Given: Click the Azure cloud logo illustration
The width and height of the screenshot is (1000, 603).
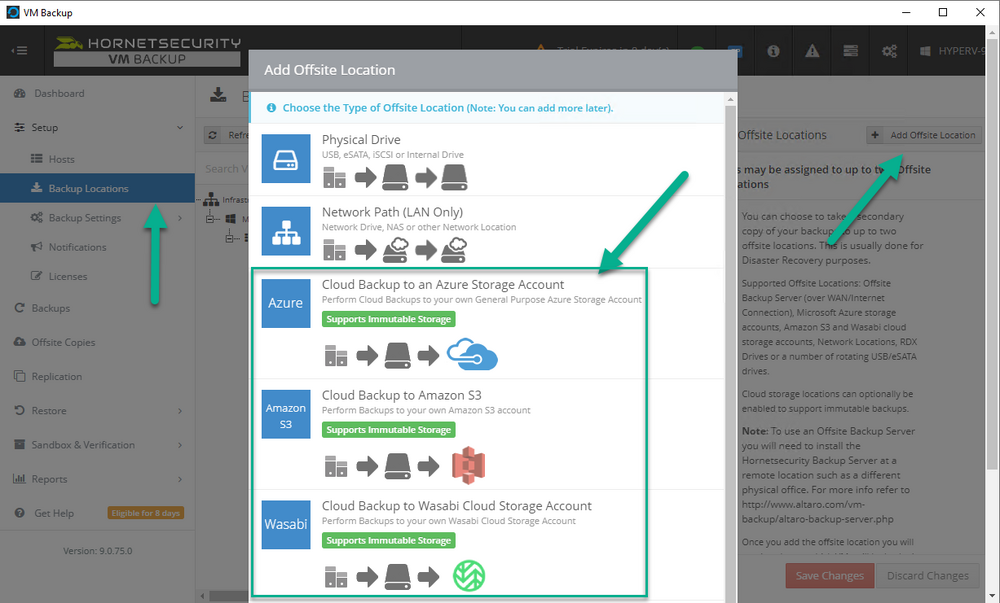Looking at the screenshot, I should pos(472,354).
